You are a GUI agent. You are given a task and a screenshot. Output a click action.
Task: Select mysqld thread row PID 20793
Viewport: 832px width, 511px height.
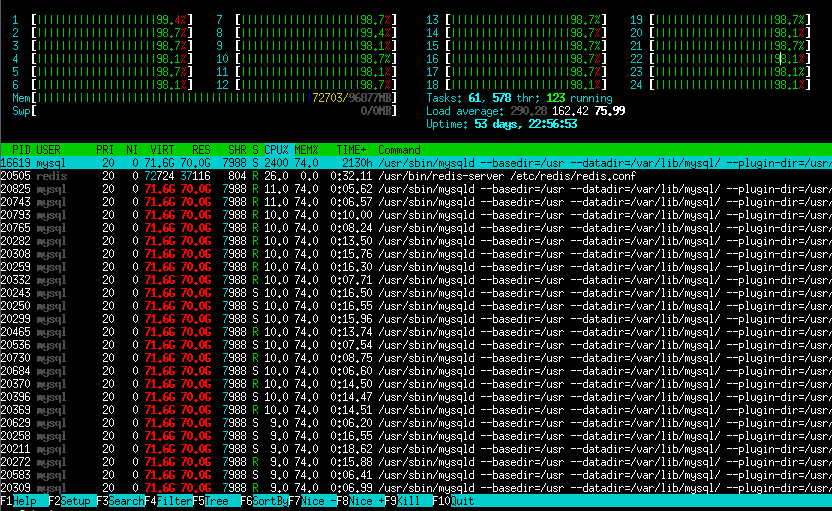(416, 215)
